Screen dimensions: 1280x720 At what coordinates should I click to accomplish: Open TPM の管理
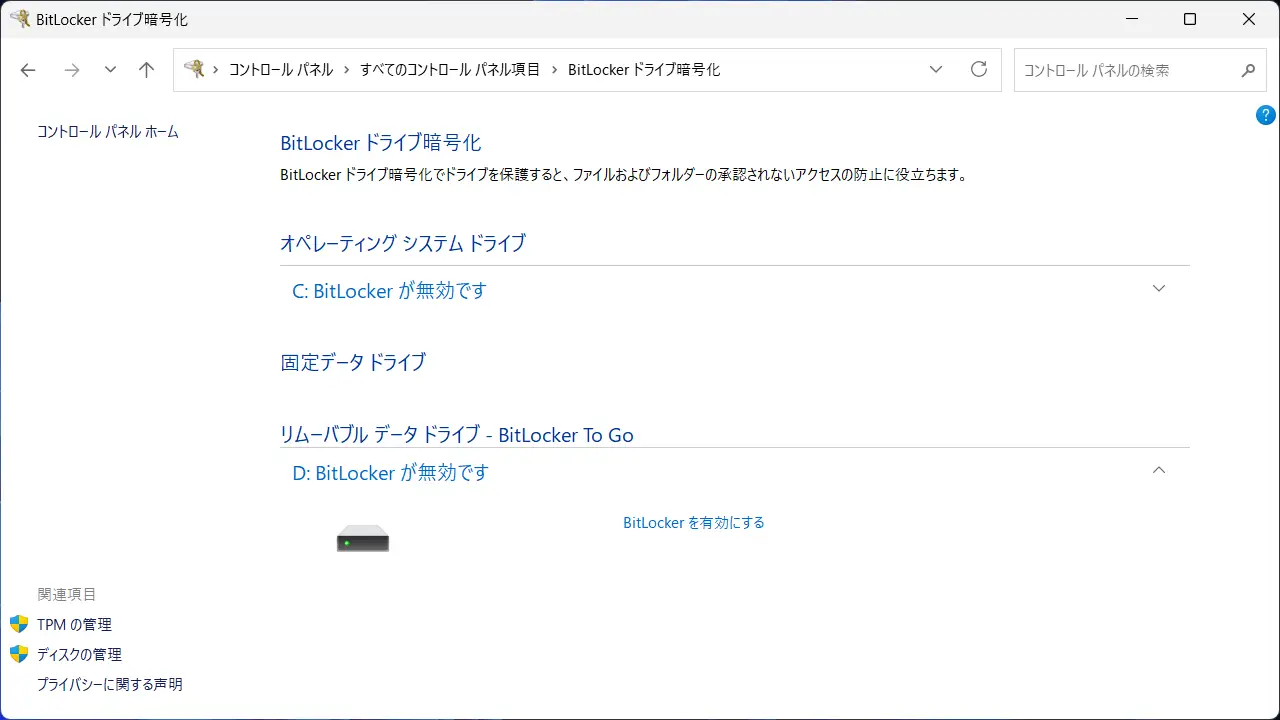[x=74, y=625]
